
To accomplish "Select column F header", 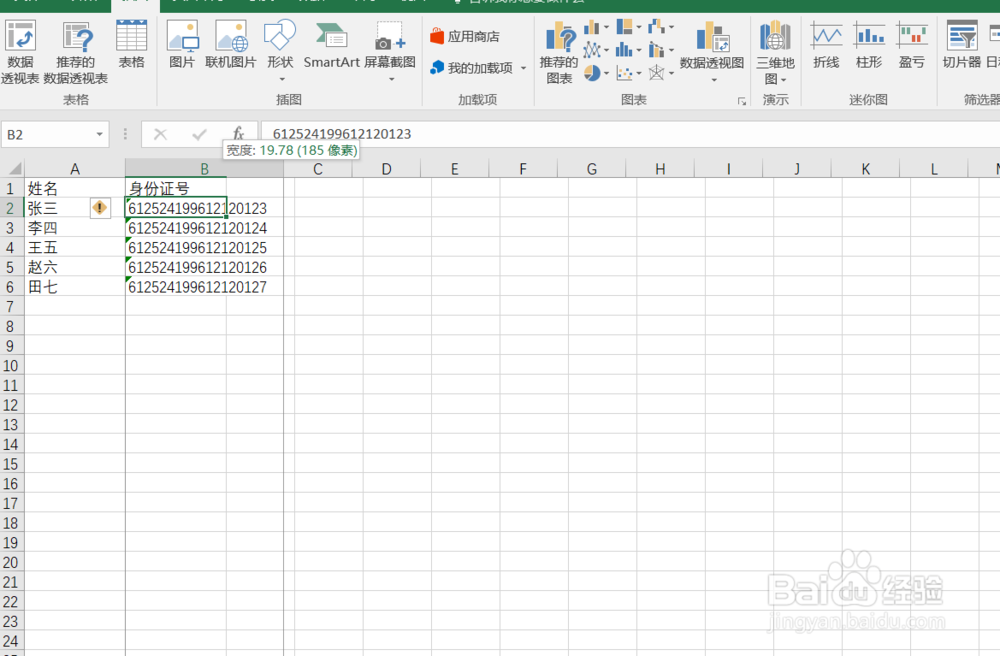I will coord(522,169).
